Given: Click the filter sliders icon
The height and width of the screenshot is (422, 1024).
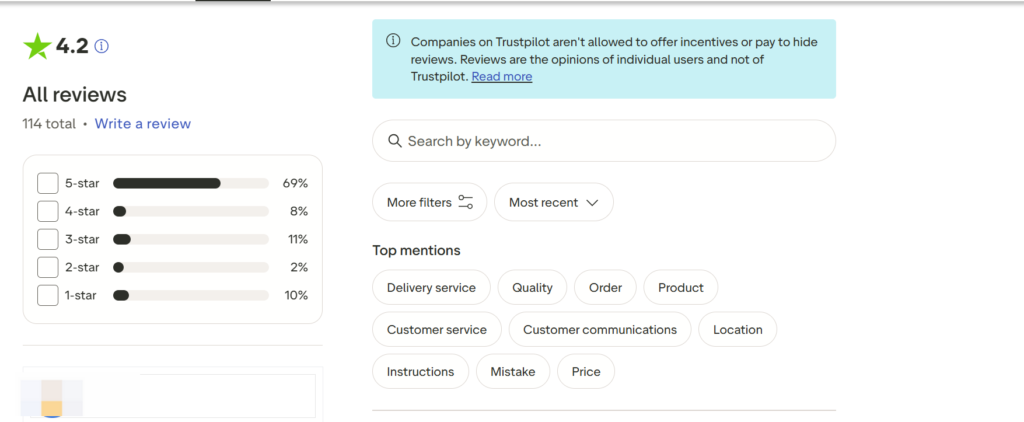Looking at the screenshot, I should pos(466,202).
